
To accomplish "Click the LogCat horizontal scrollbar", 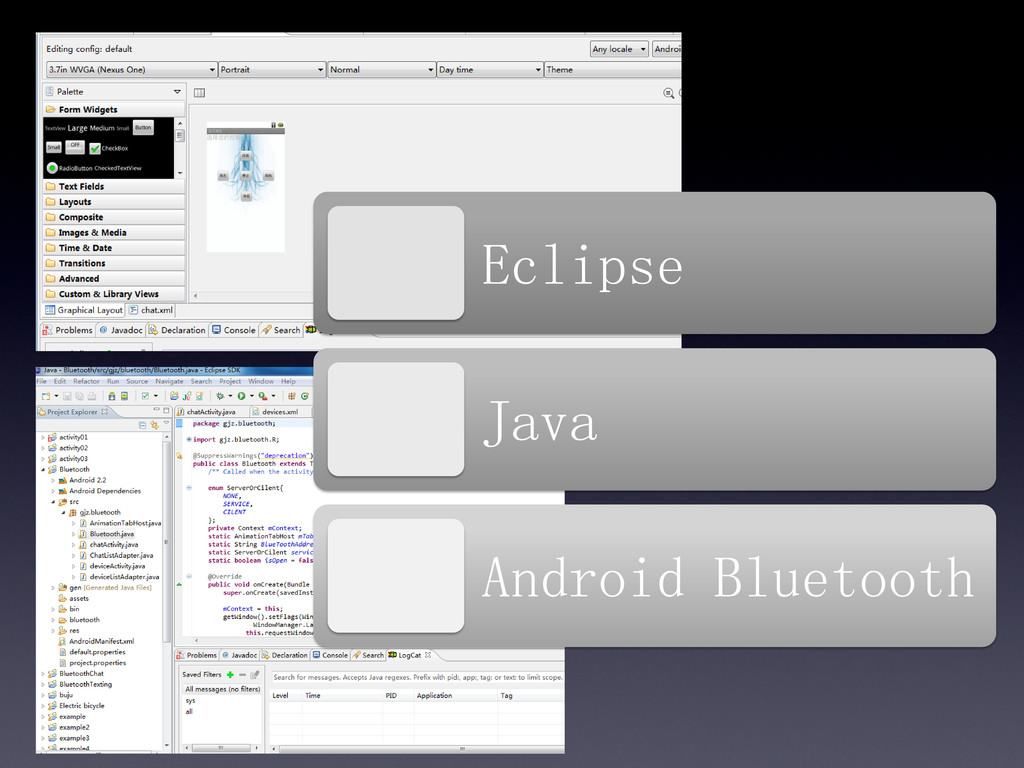I will pyautogui.click(x=418, y=748).
